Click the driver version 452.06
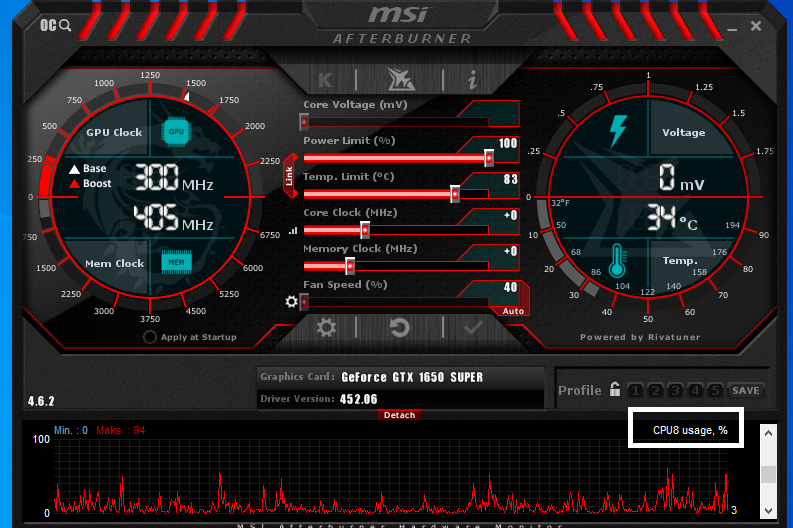 (x=359, y=399)
